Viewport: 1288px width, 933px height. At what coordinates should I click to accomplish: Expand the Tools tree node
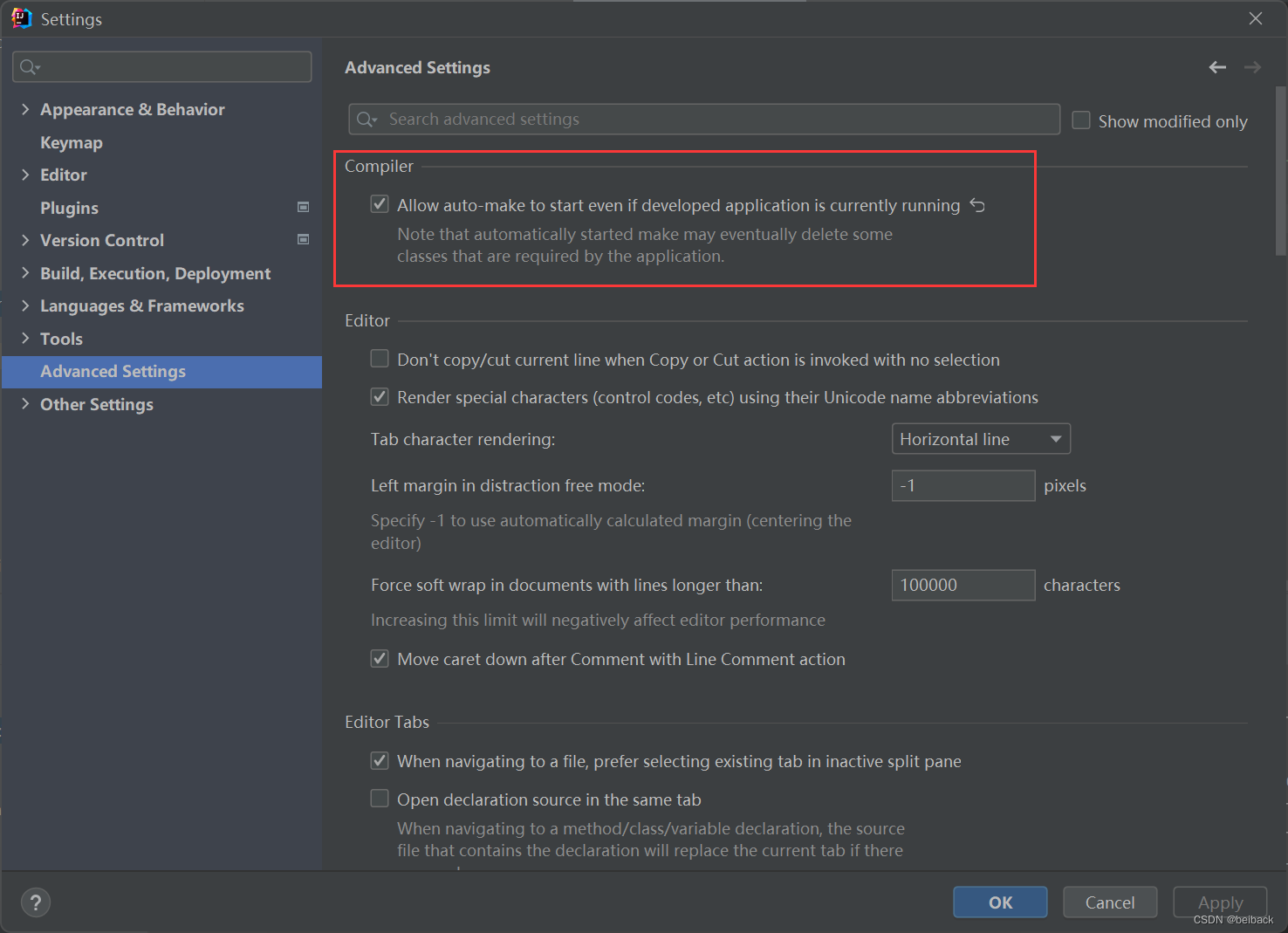[x=25, y=339]
